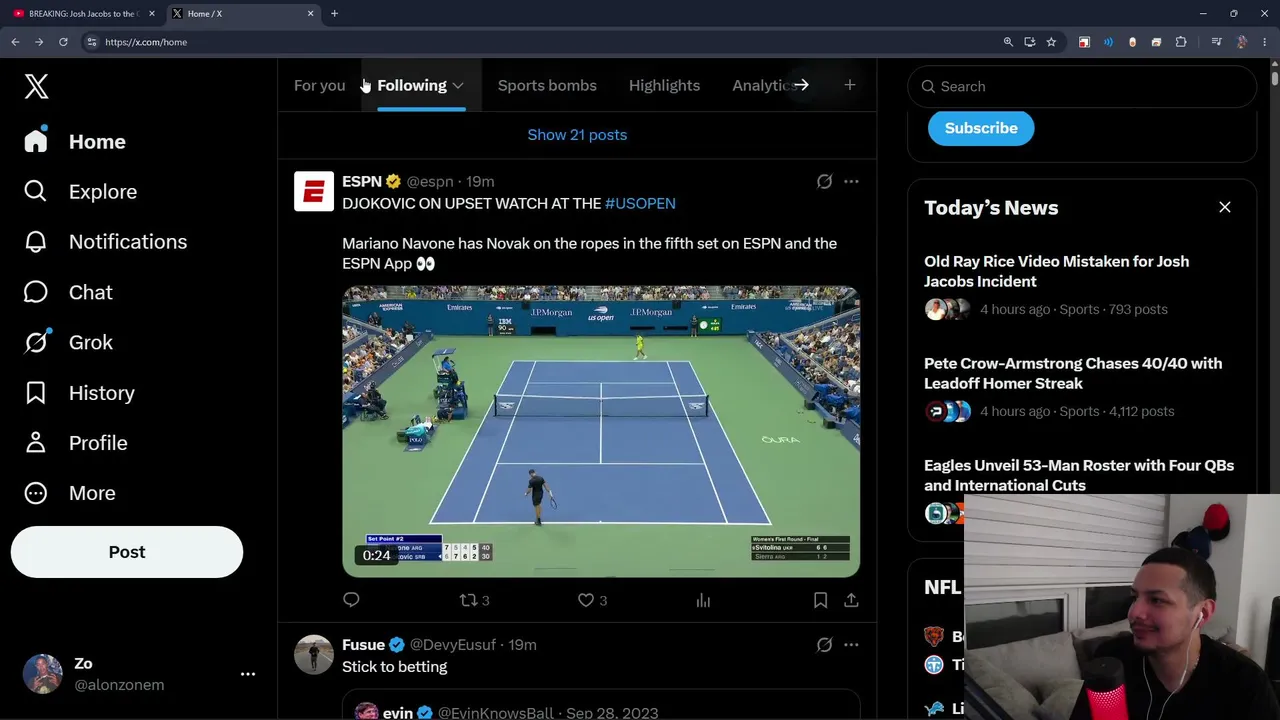Open History in the sidebar
The height and width of the screenshot is (720, 1280).
[x=79, y=392]
